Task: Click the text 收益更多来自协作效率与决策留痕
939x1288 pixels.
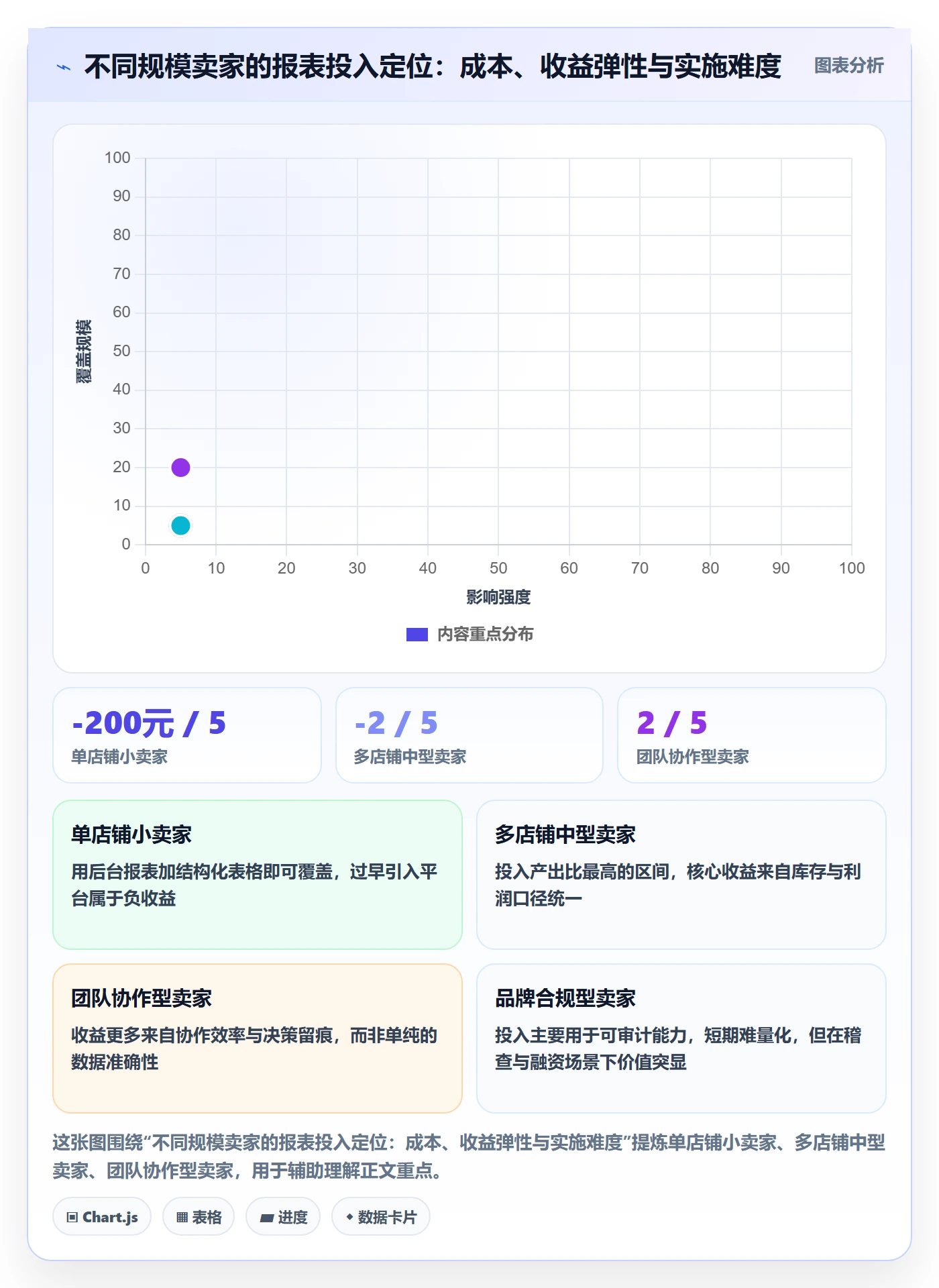Action: click(x=202, y=1035)
